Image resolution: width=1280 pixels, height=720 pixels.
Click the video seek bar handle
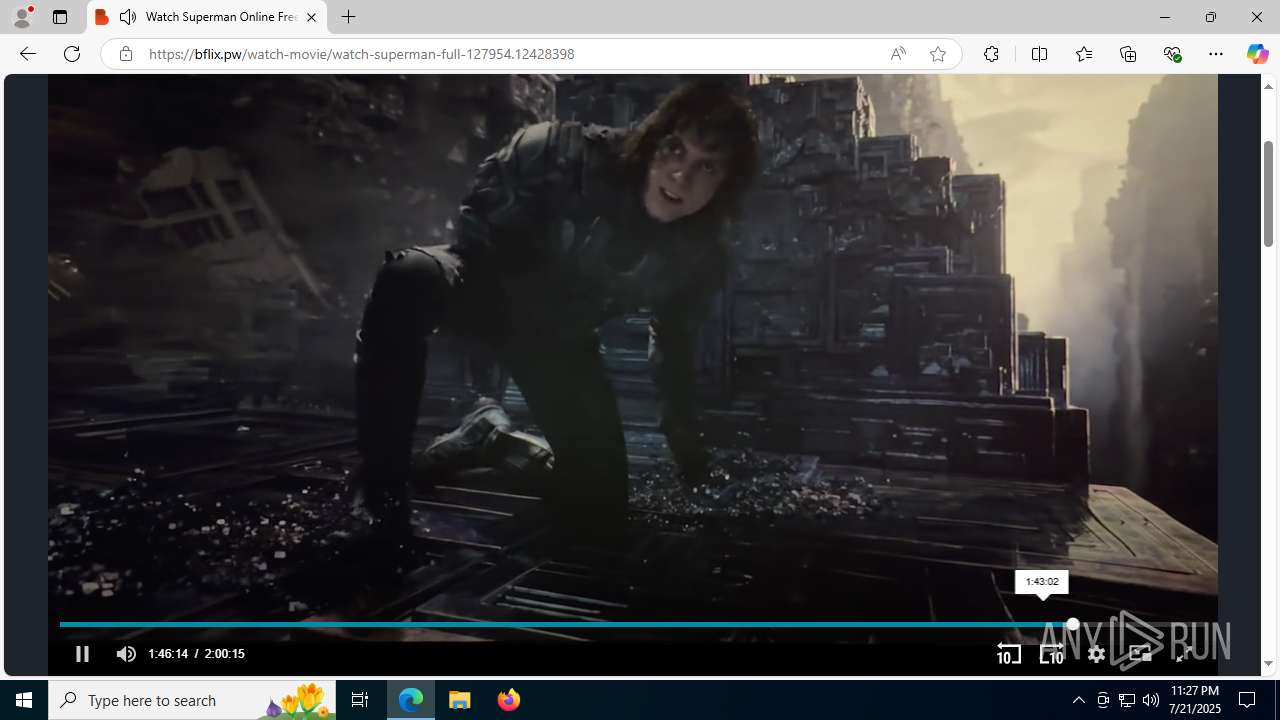point(1072,624)
